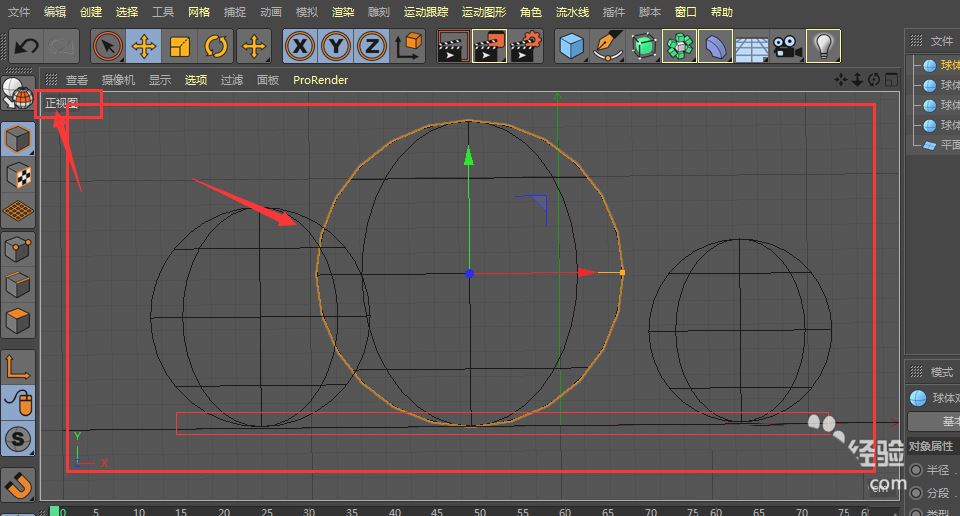
Task: Open the 摄像机 viewport menu
Action: [x=118, y=80]
